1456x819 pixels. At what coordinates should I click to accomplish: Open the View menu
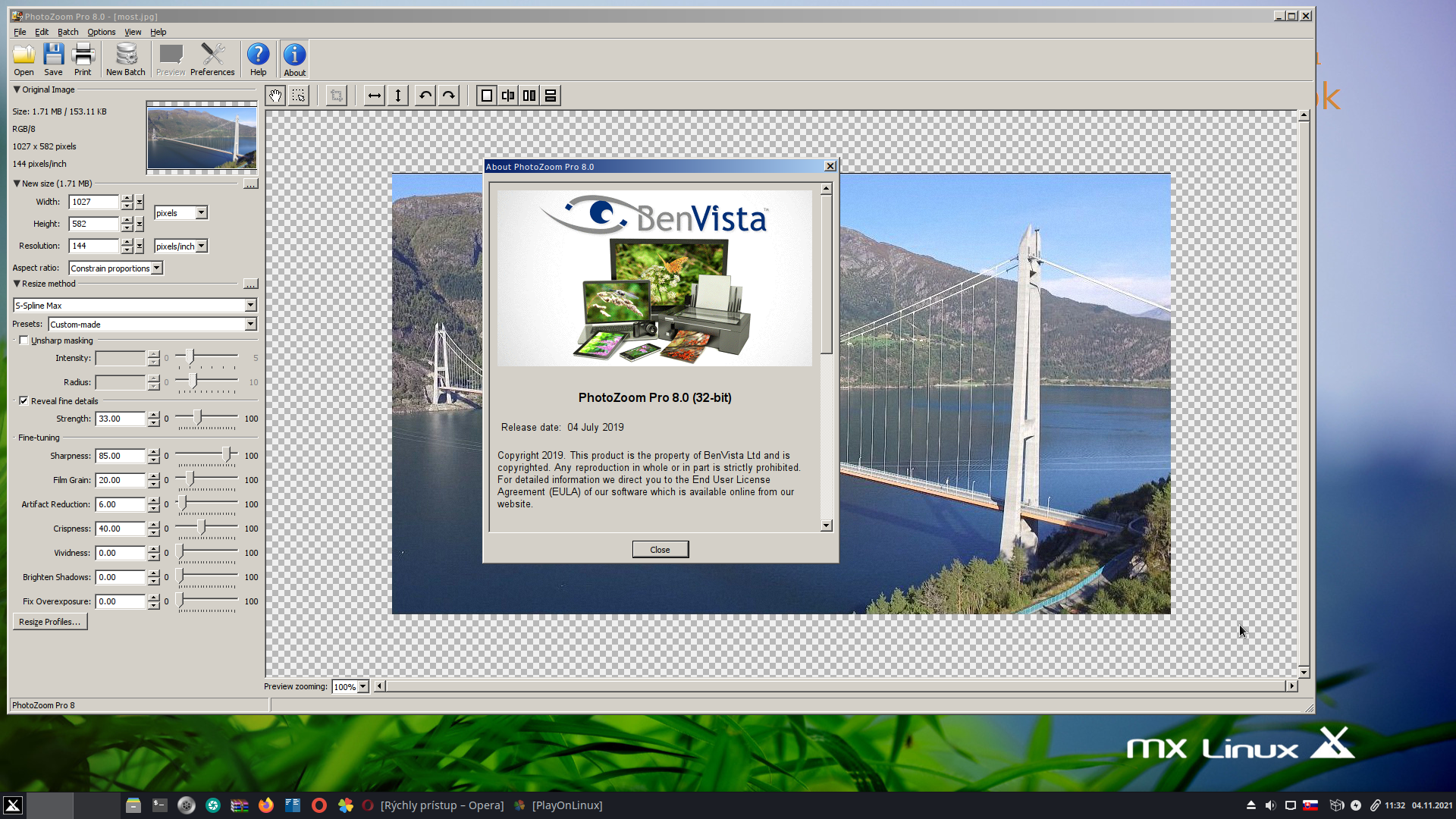(x=133, y=32)
